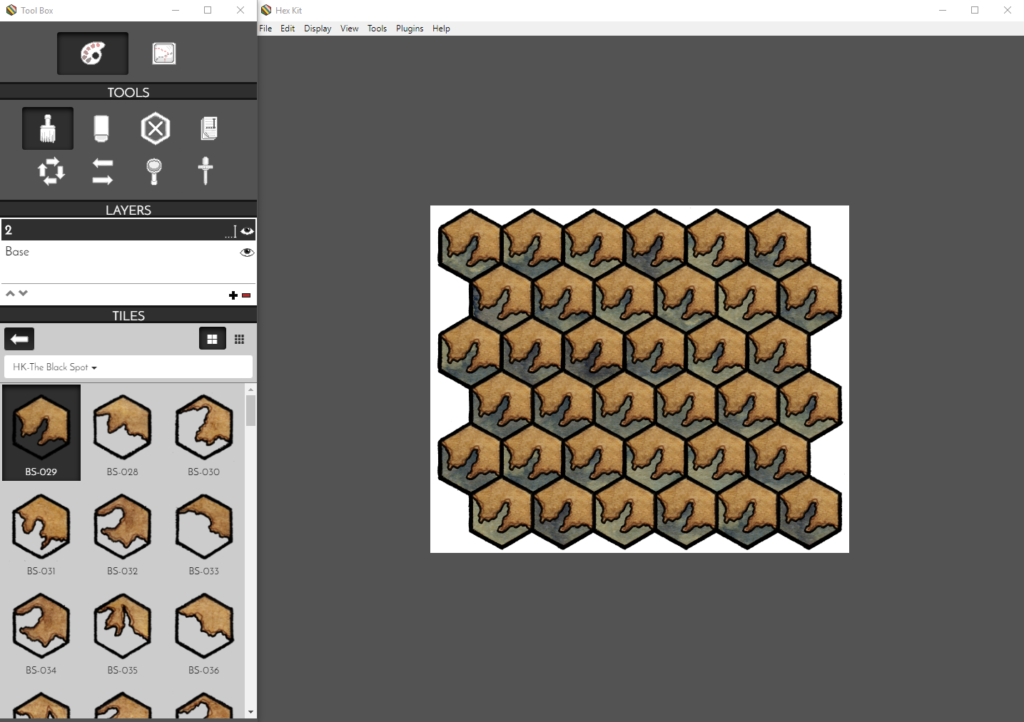The width and height of the screenshot is (1024, 722).
Task: Select tile BS-033
Action: coord(204,533)
